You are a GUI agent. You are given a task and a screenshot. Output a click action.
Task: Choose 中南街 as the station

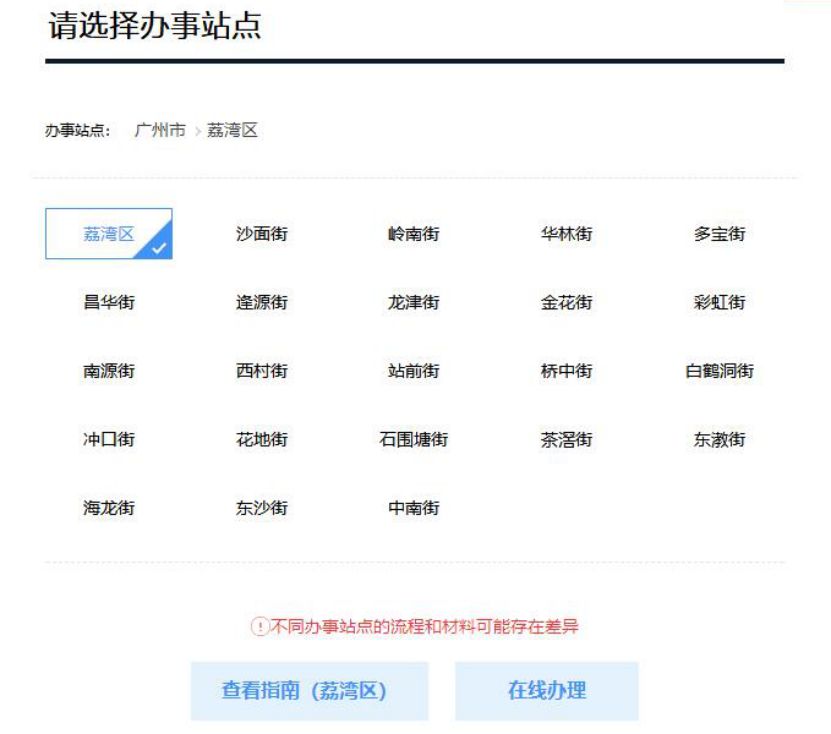coord(413,508)
